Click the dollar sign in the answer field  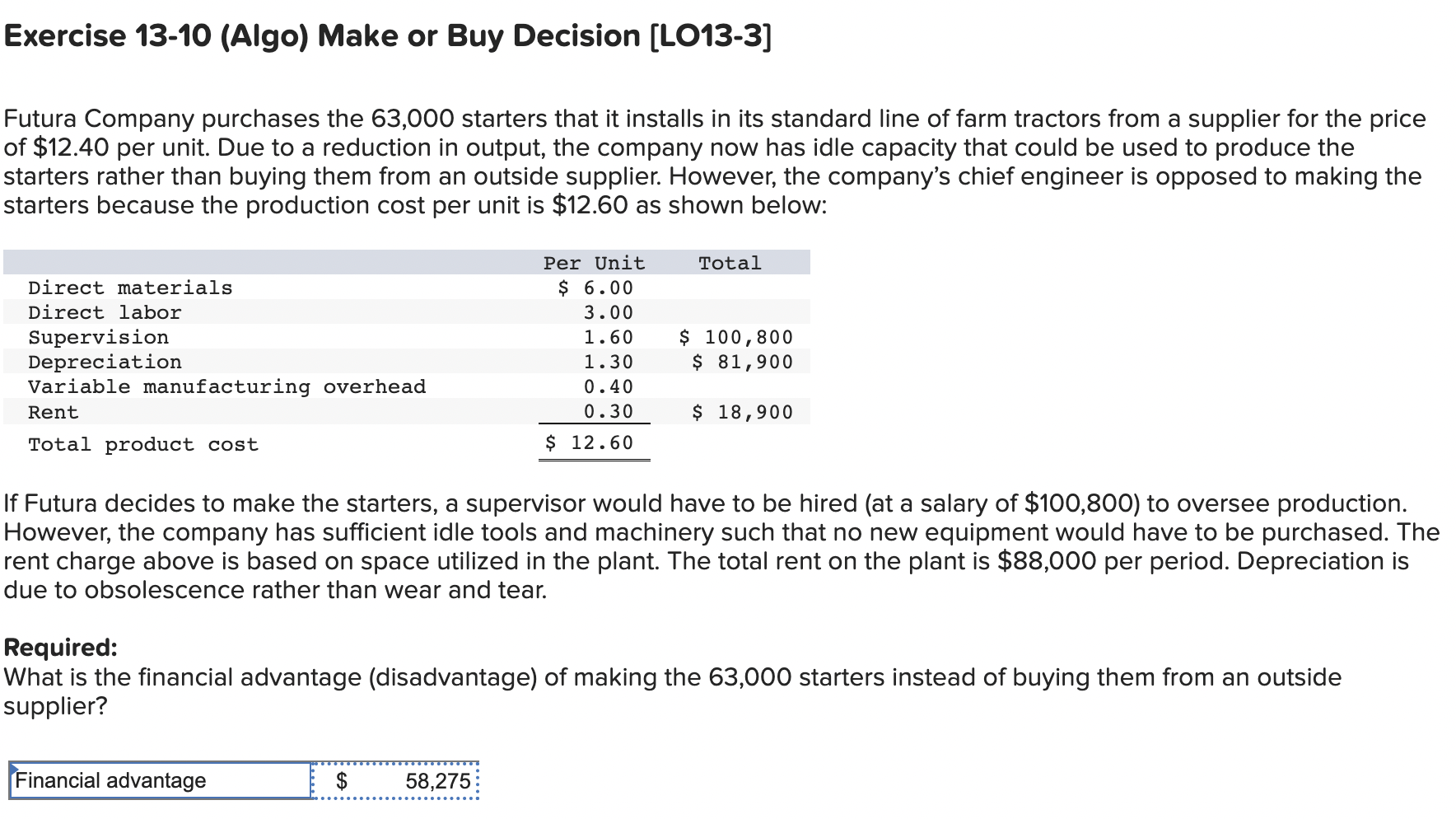pyautogui.click(x=343, y=780)
